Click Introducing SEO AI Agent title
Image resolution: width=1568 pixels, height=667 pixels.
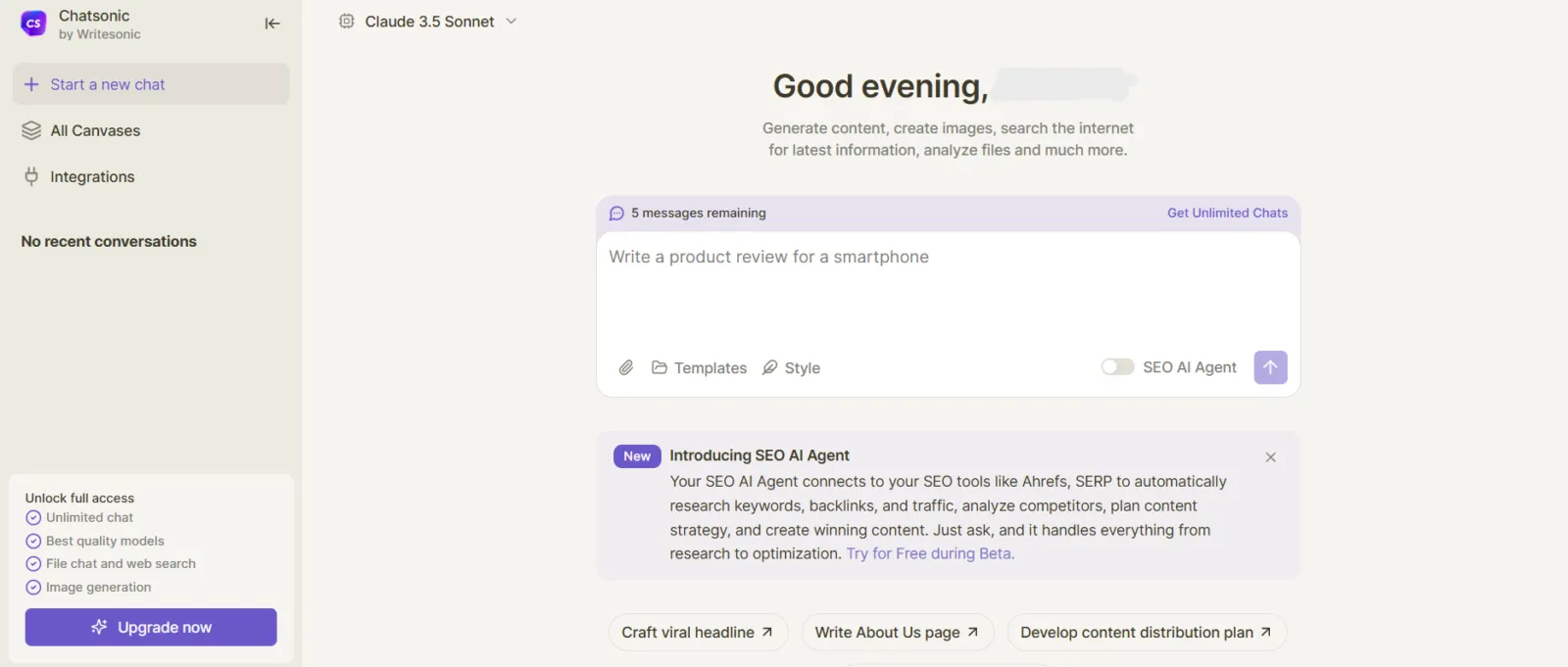point(759,455)
